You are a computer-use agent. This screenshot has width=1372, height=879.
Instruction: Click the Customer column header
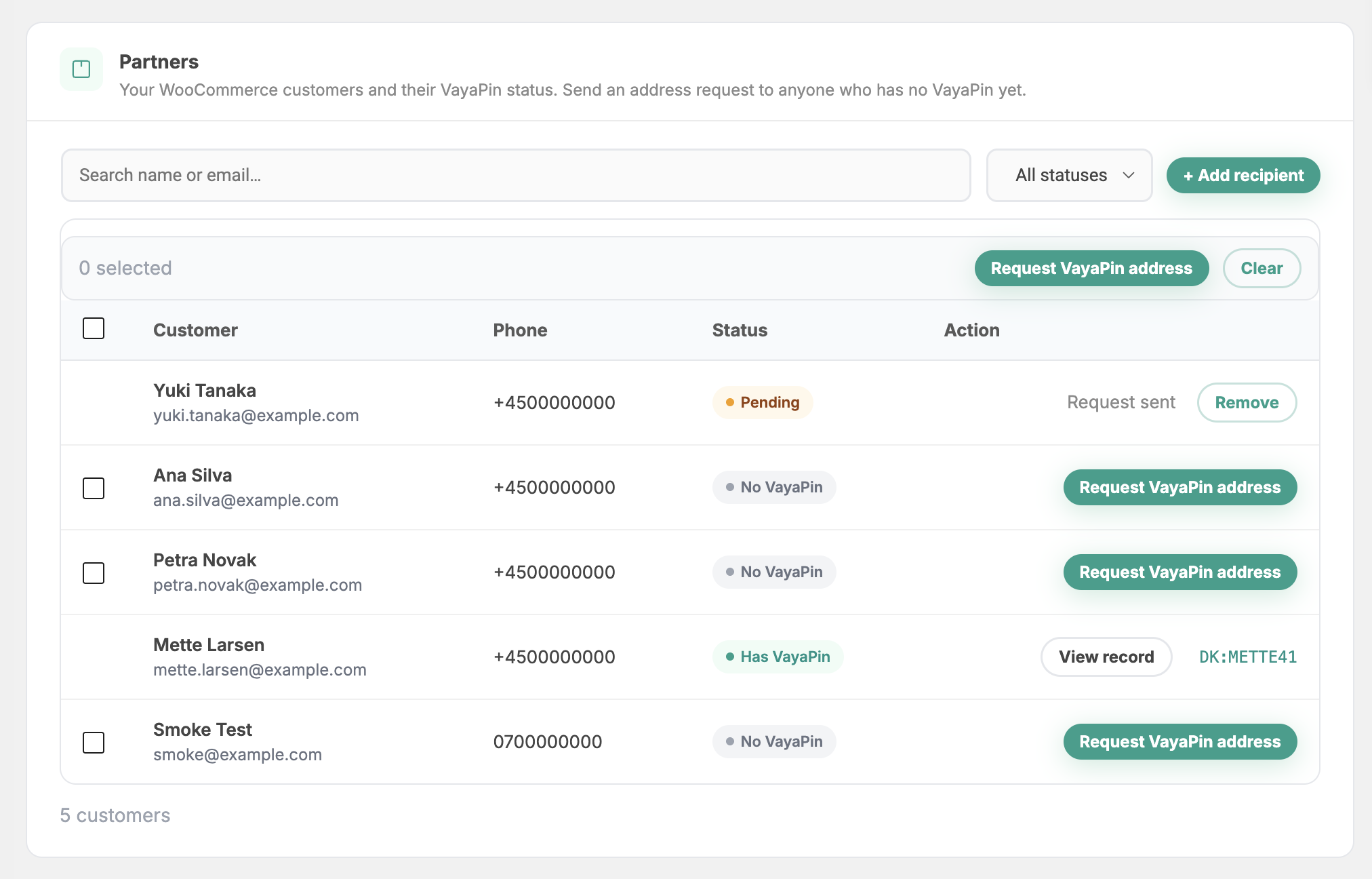point(195,330)
